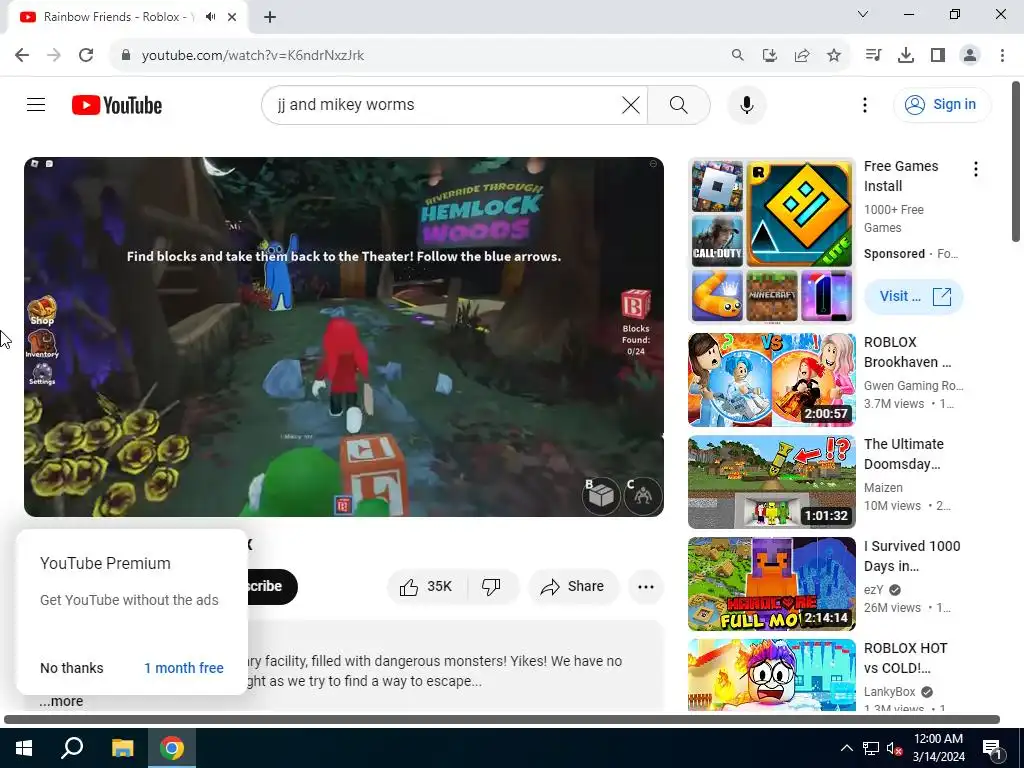Show hidden system tray icons

(846, 748)
